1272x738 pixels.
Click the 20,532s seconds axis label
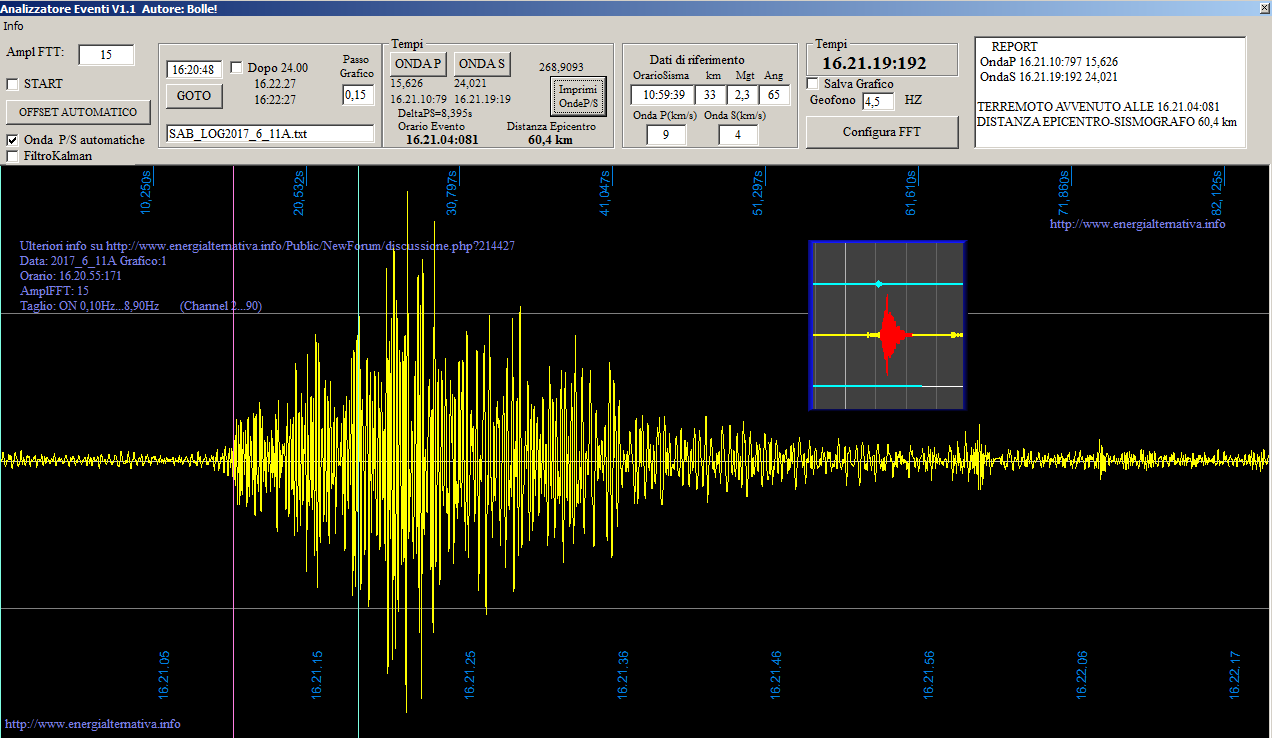click(298, 193)
